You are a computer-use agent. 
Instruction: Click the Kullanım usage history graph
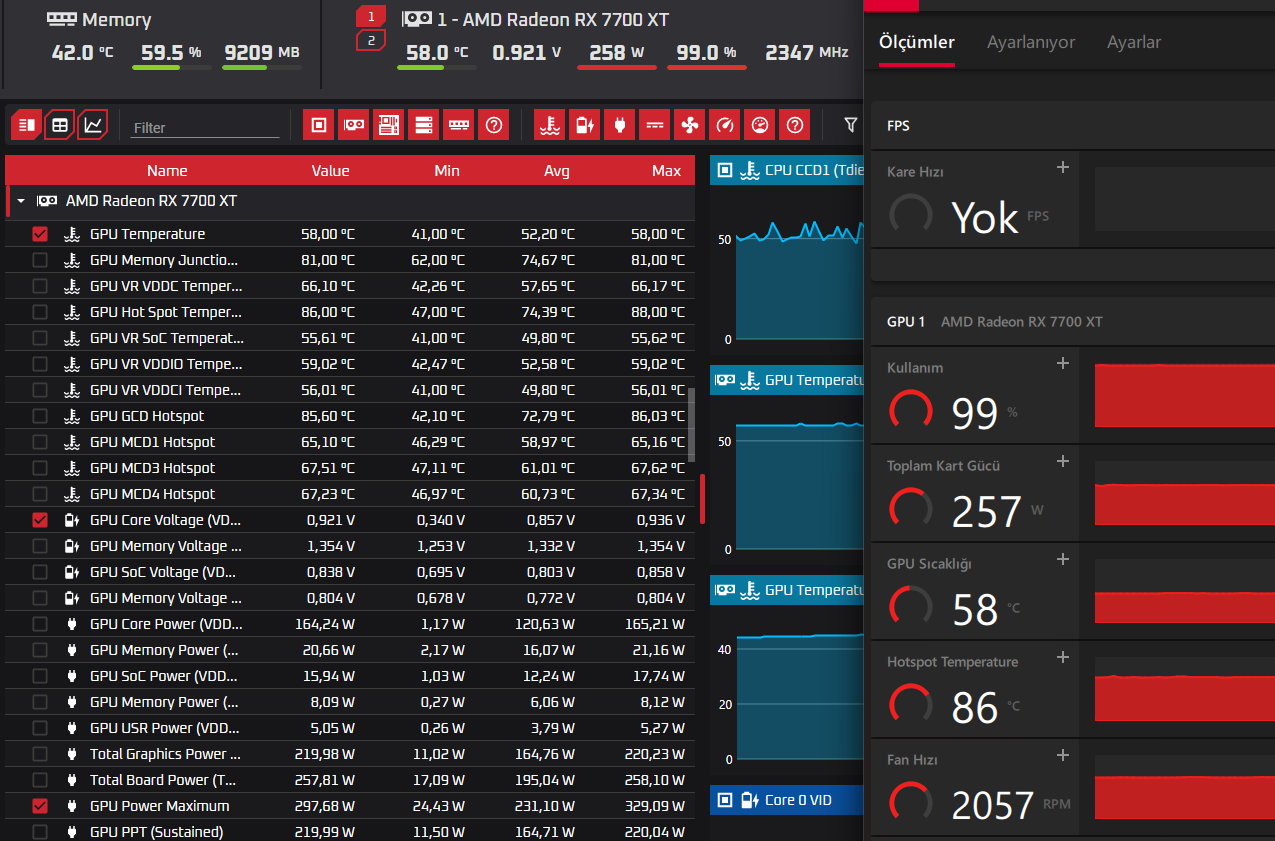pyautogui.click(x=1185, y=395)
